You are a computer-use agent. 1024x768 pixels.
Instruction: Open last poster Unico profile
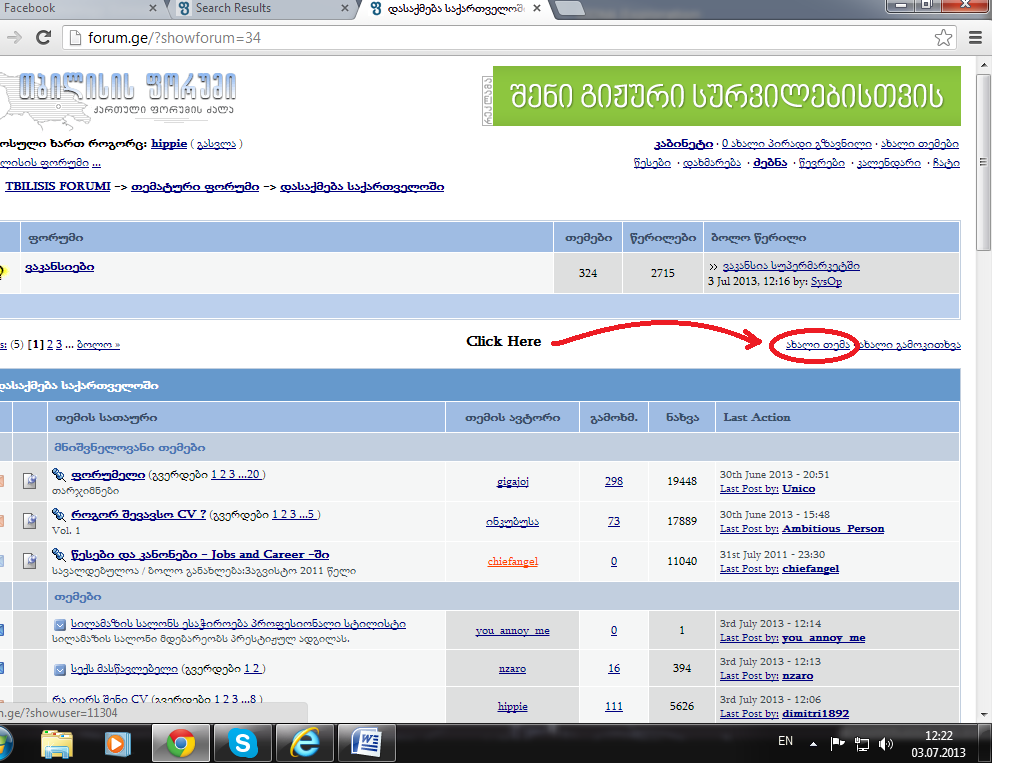point(799,488)
